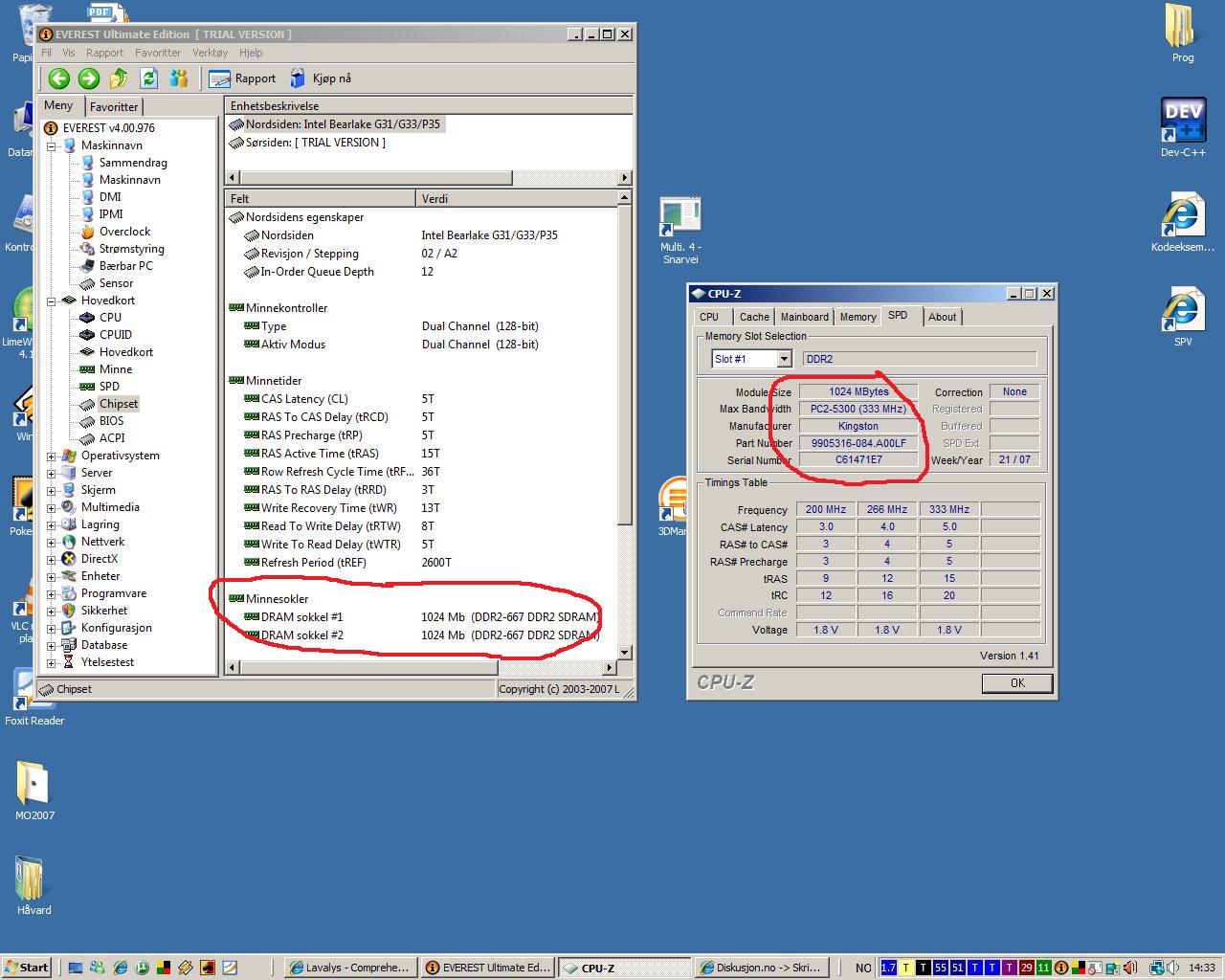1225x980 pixels.
Task: Switch to Diskusjon.no taskbar window
Action: pos(761,968)
